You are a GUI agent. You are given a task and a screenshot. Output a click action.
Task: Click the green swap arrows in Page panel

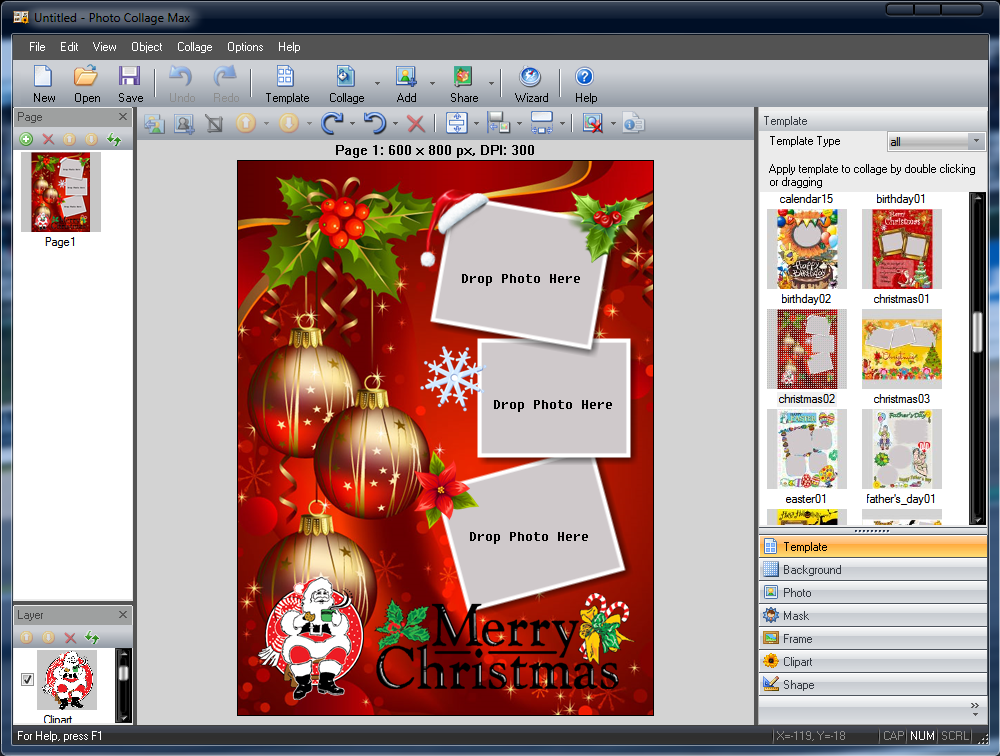click(x=114, y=139)
